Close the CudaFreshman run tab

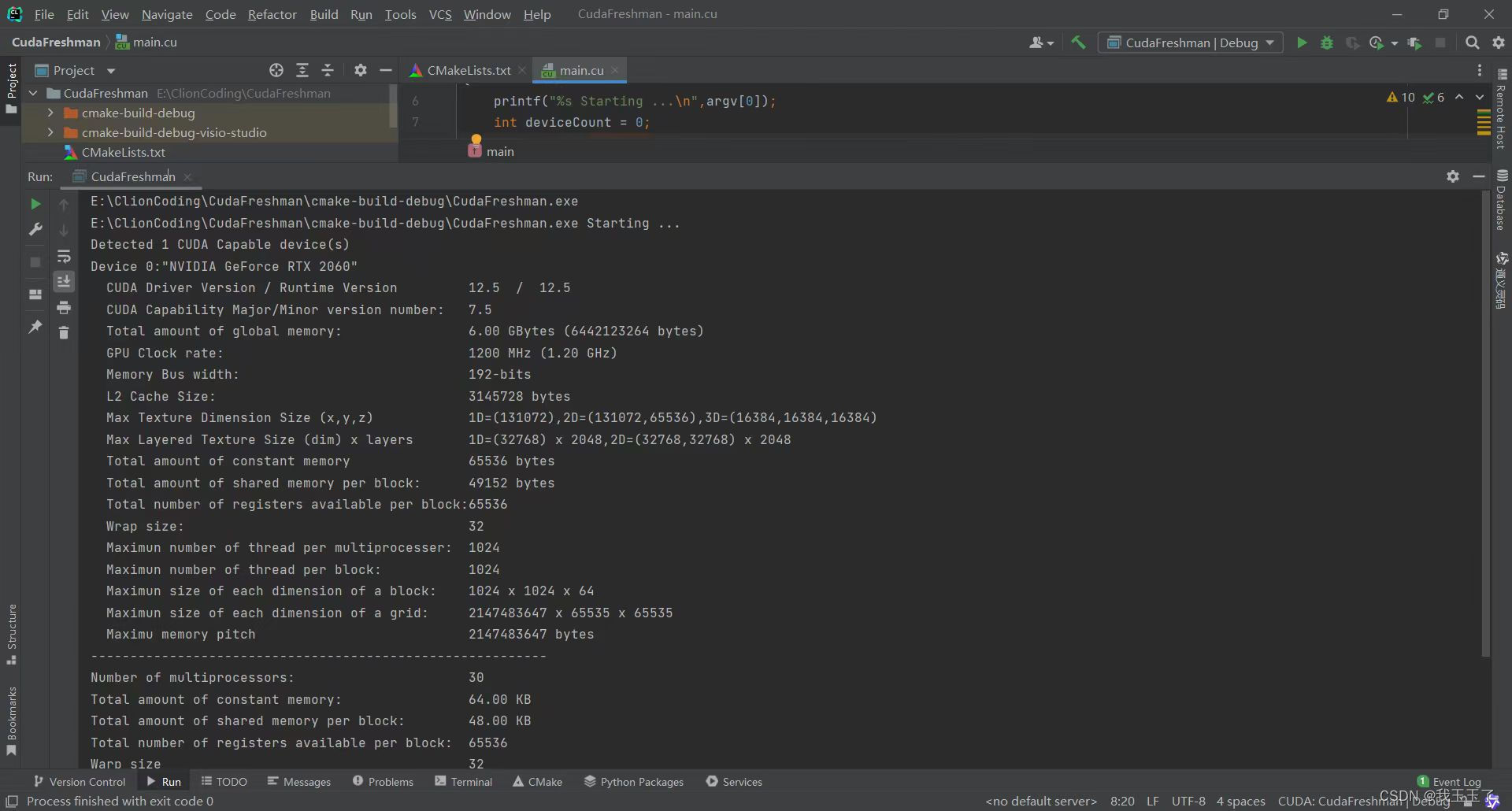(187, 177)
